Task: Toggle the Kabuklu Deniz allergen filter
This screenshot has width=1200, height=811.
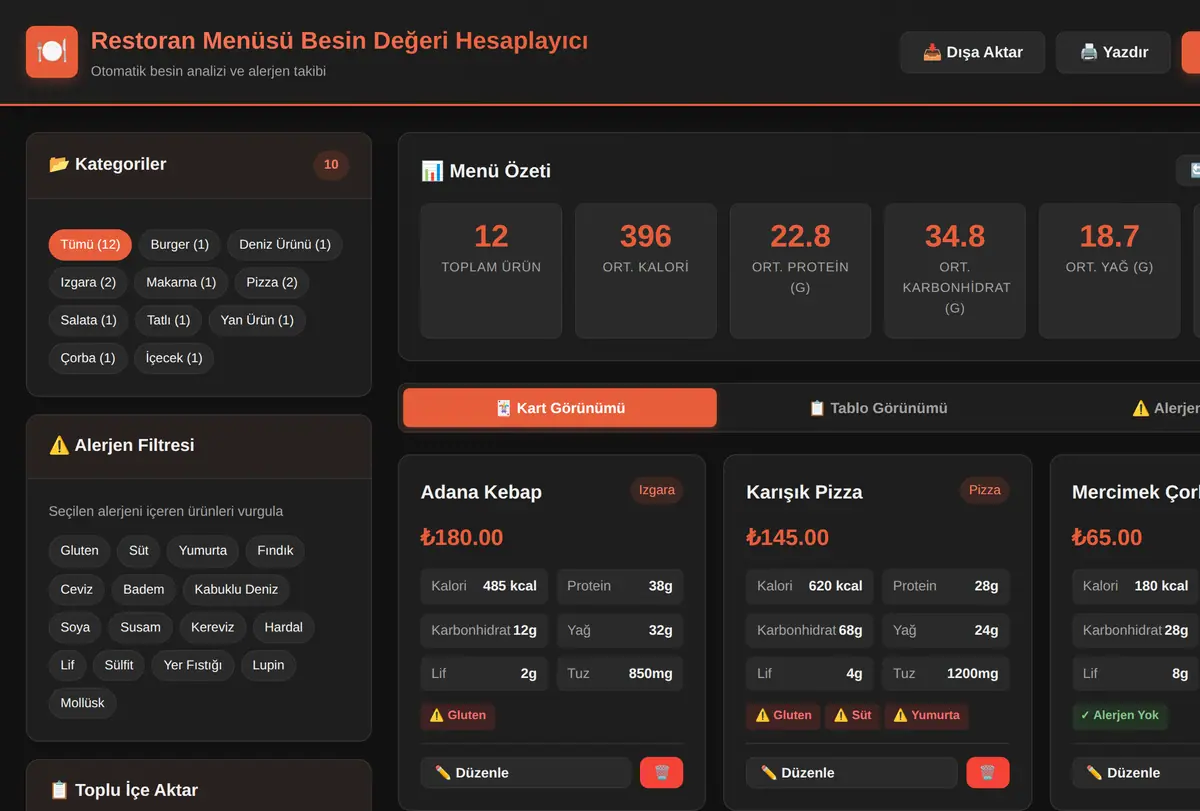Action: (236, 589)
